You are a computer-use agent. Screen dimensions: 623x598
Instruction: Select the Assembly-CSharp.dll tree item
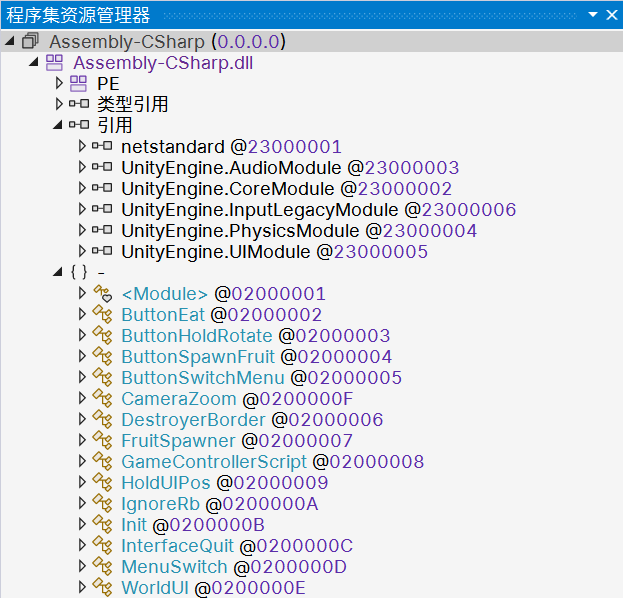[163, 63]
